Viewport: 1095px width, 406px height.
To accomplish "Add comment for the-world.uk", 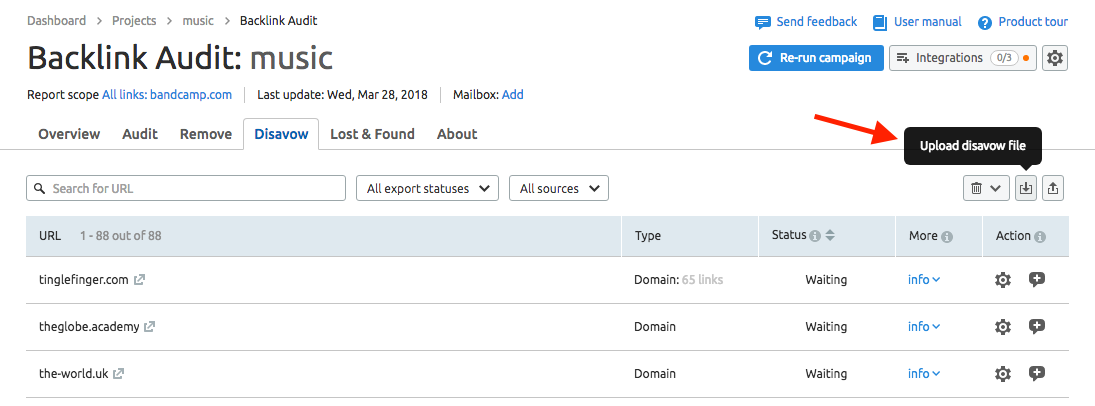I will click(1037, 373).
